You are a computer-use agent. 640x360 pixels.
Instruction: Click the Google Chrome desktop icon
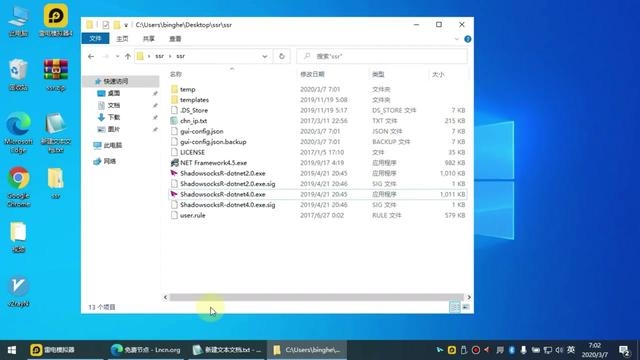click(18, 187)
